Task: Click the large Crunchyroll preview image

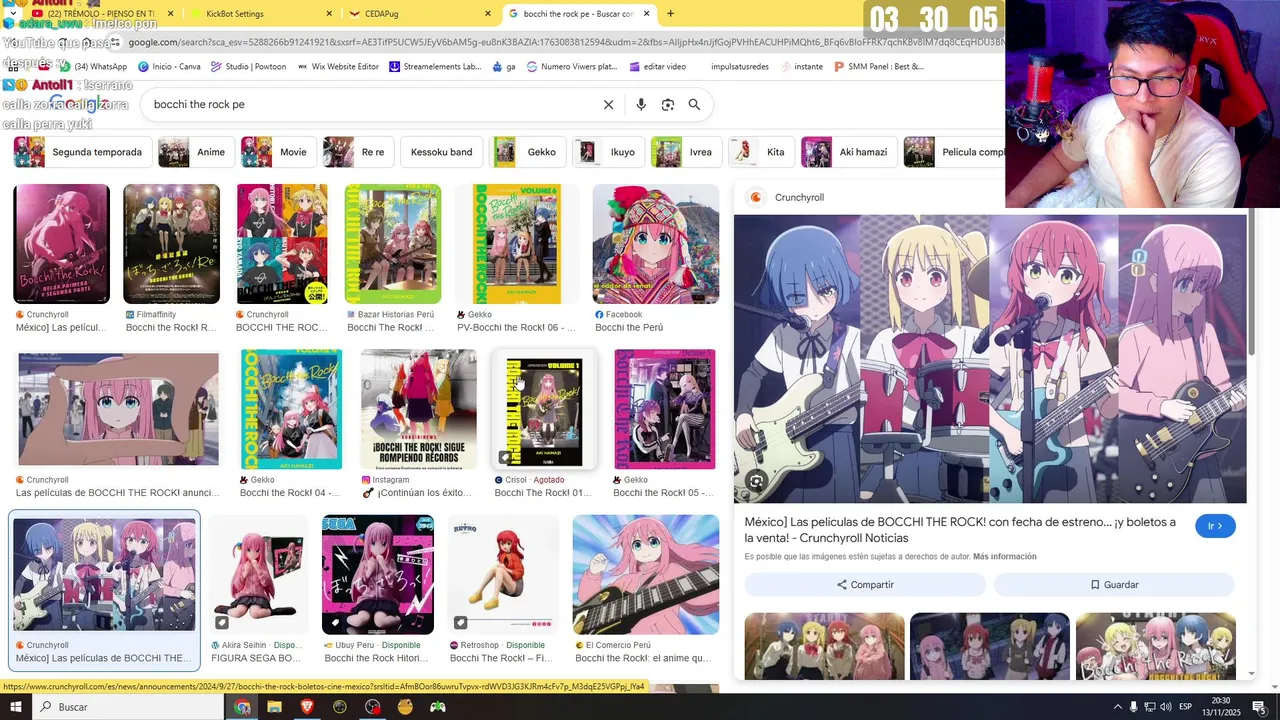Action: click(990, 358)
